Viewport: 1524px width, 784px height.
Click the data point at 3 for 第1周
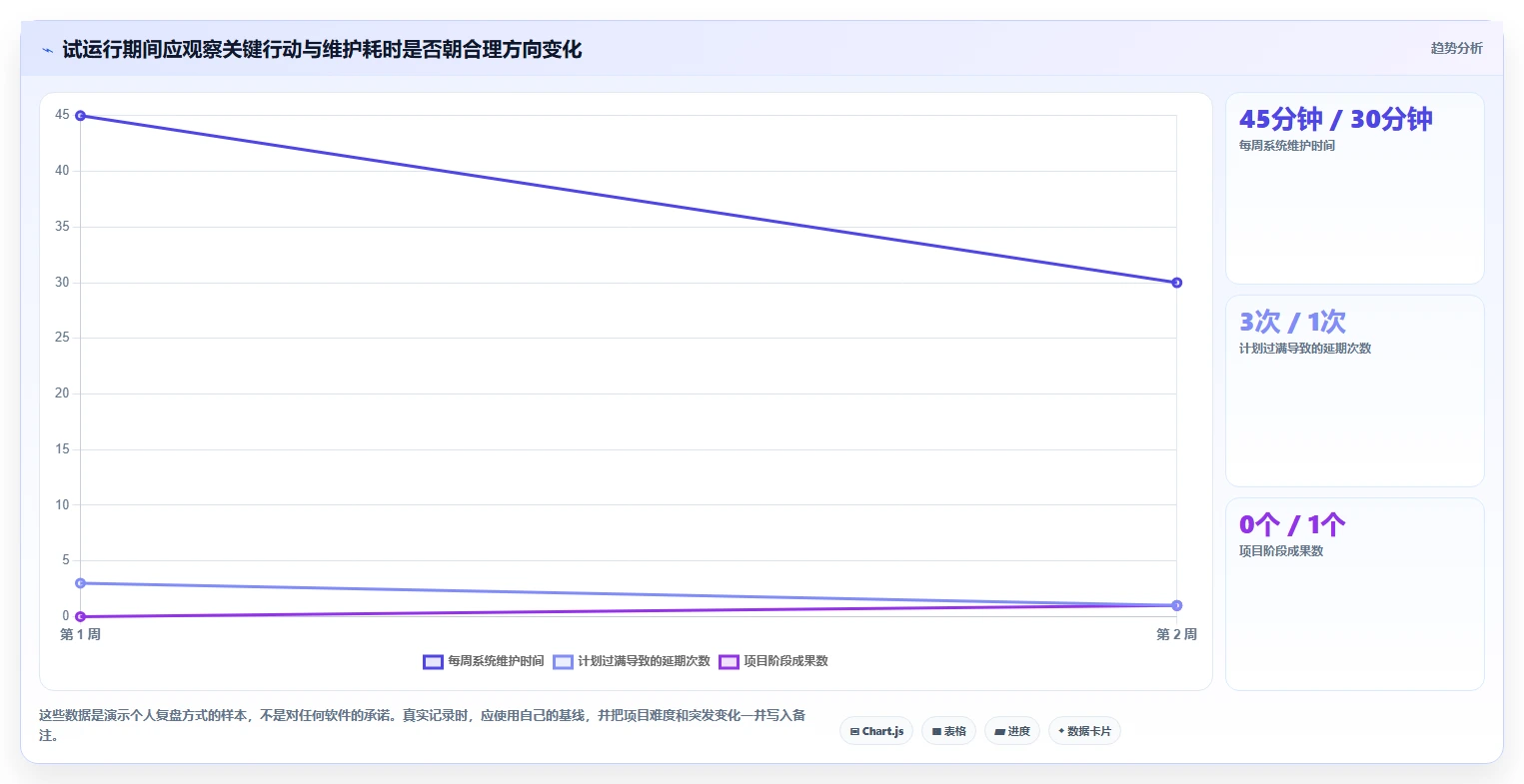[80, 583]
